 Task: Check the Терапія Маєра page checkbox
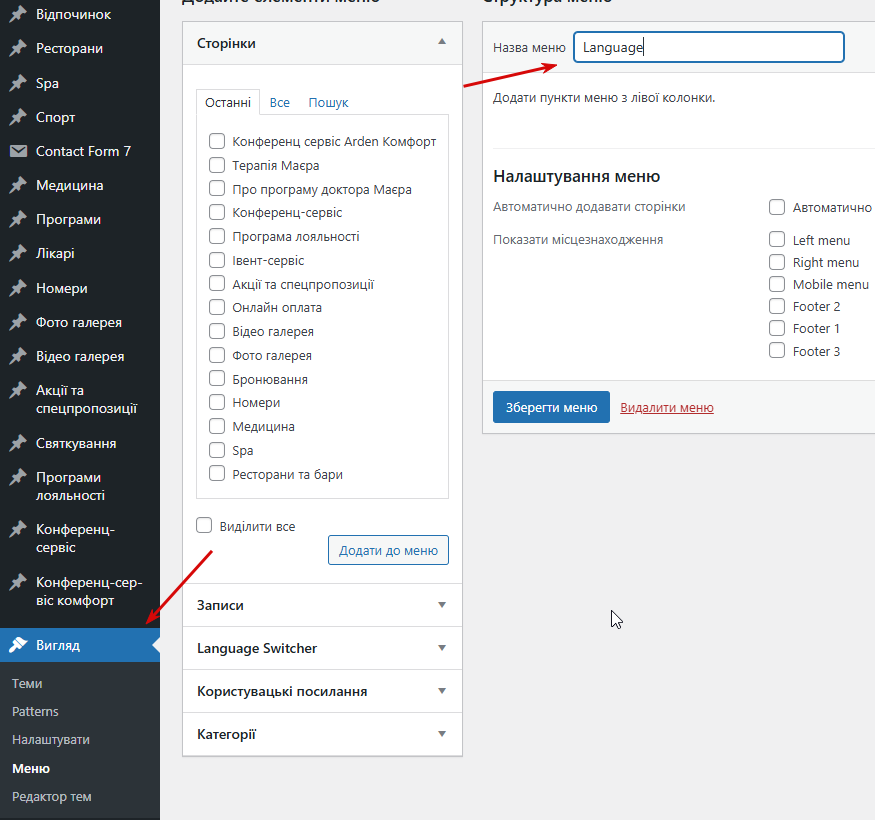[217, 165]
